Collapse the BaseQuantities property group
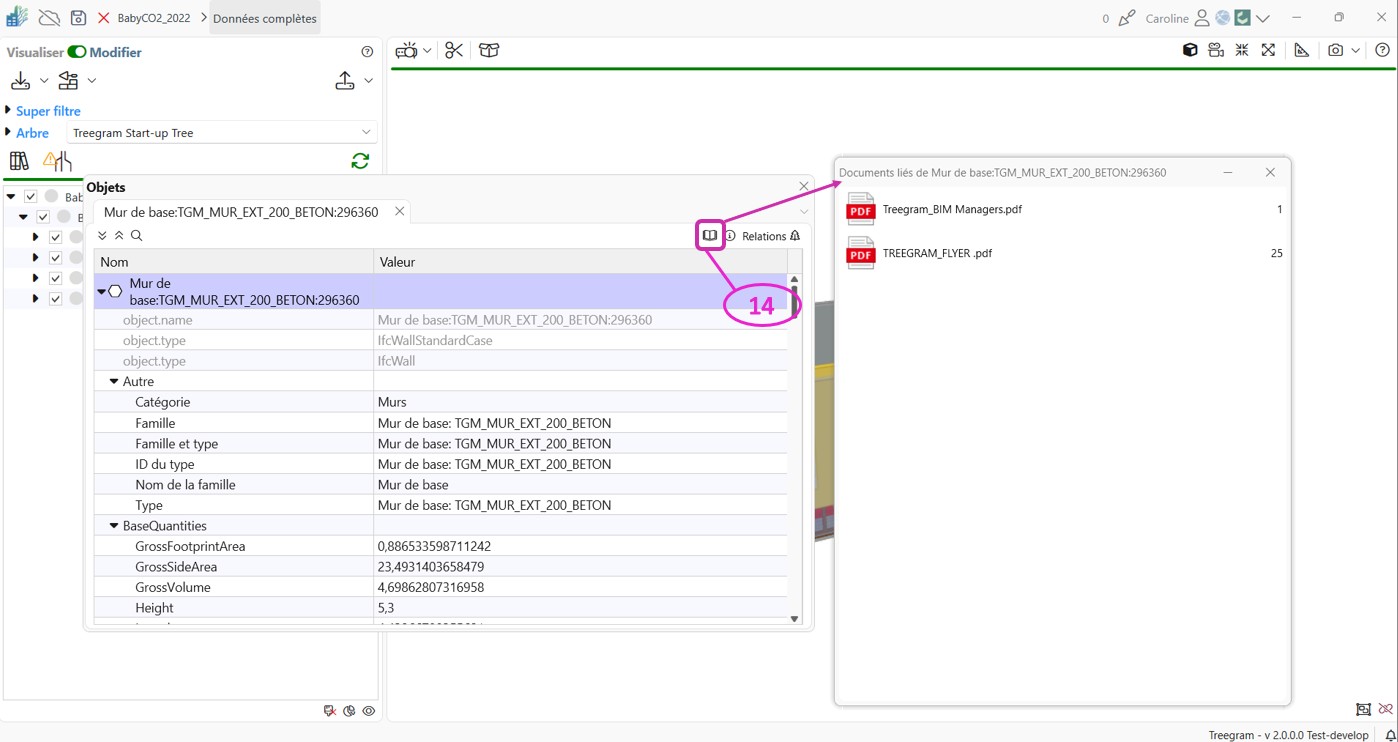 114,526
